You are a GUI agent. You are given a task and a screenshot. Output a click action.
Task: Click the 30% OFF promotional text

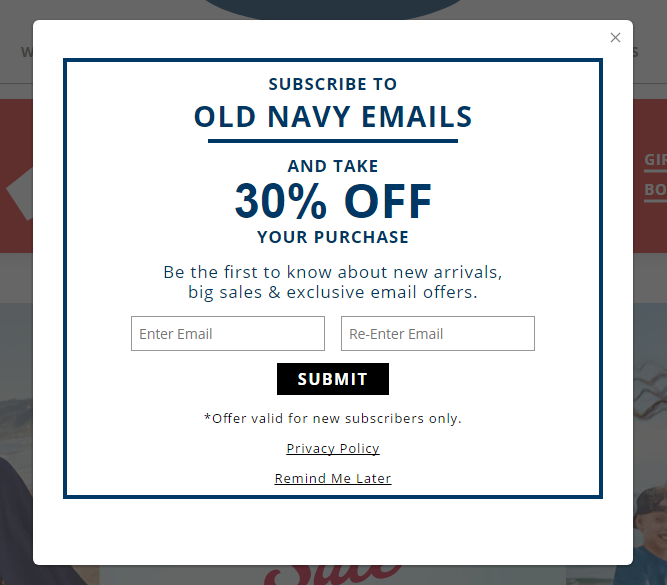[333, 201]
